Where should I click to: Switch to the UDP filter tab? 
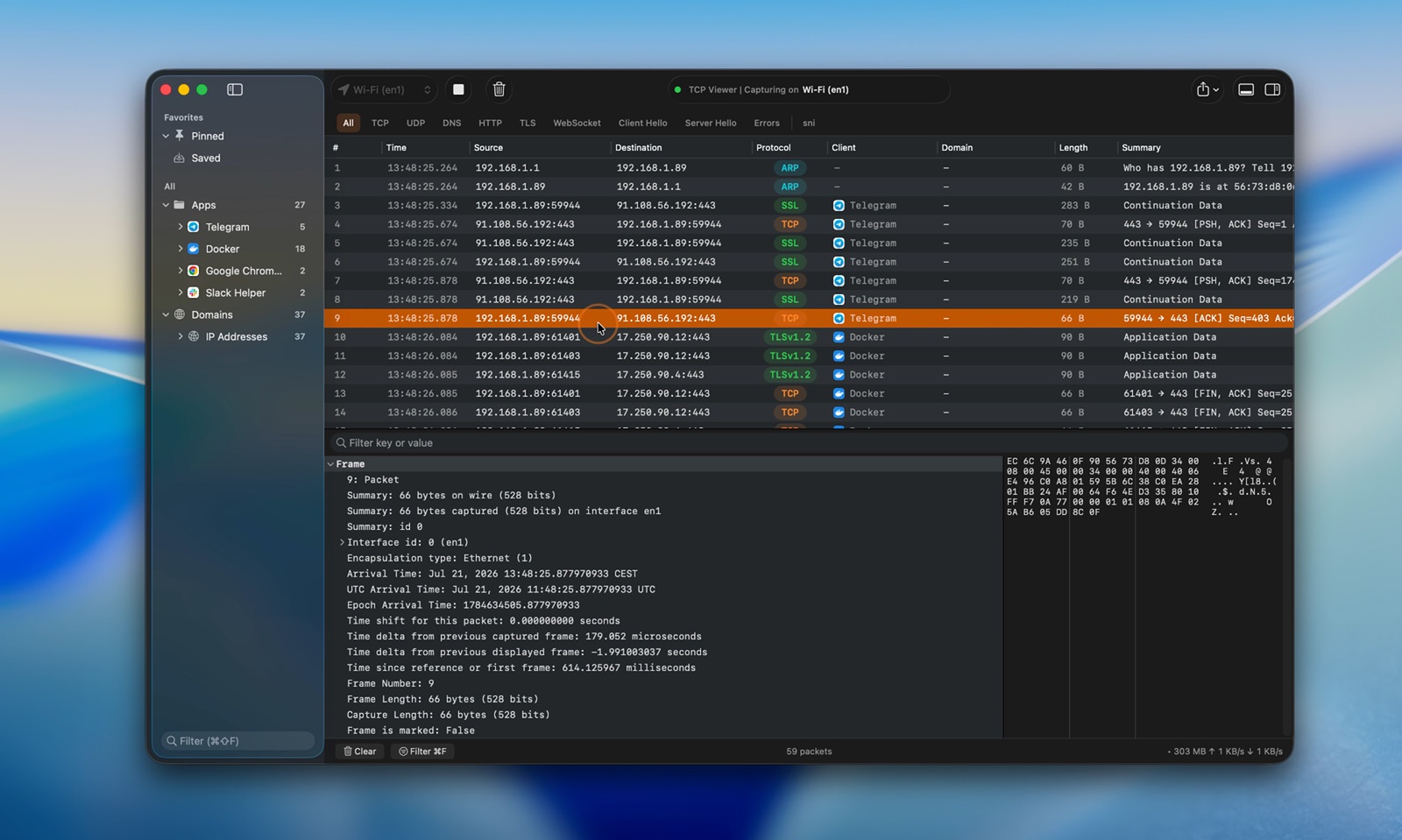415,123
